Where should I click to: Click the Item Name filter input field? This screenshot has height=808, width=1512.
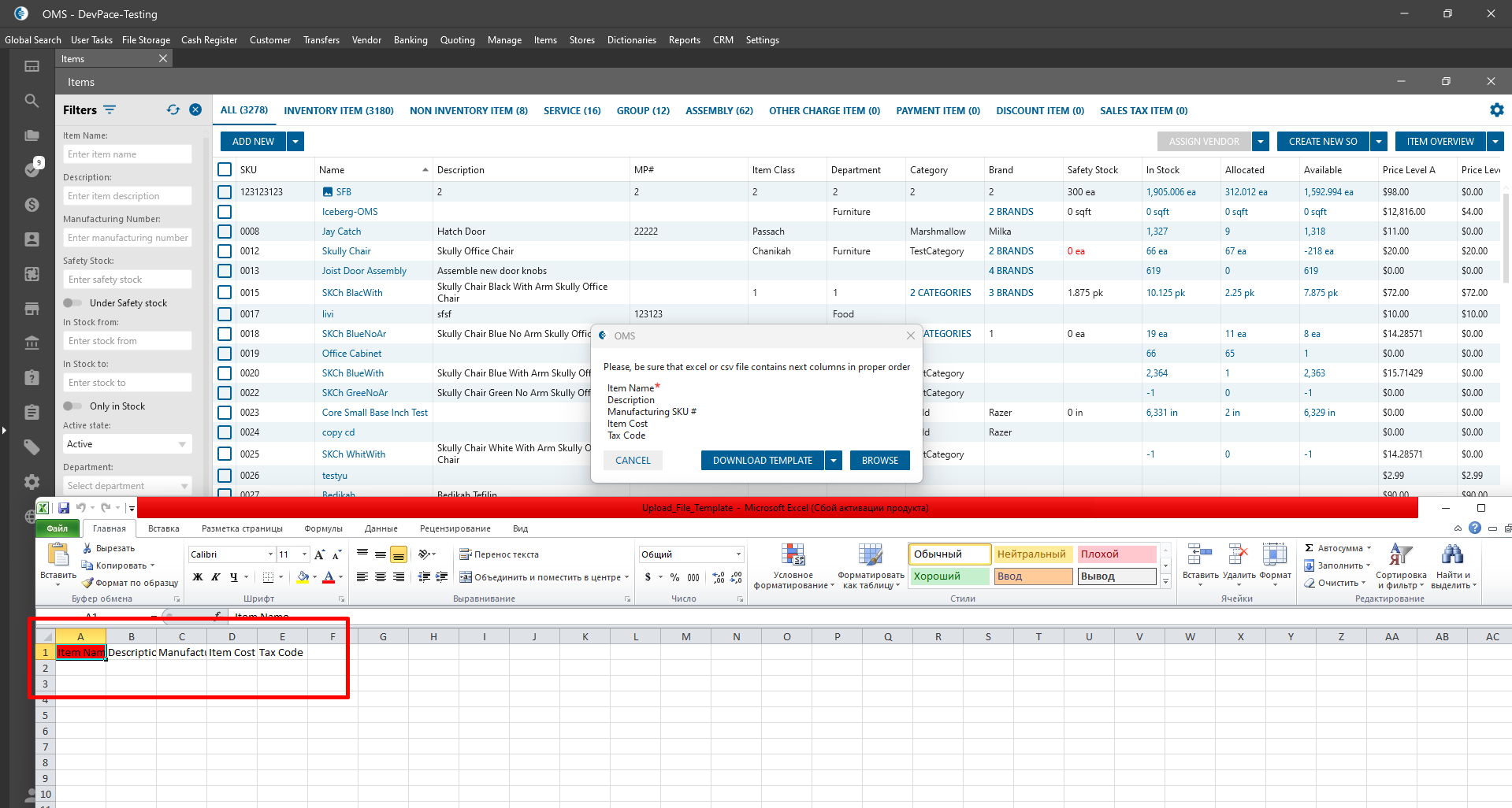[x=127, y=154]
